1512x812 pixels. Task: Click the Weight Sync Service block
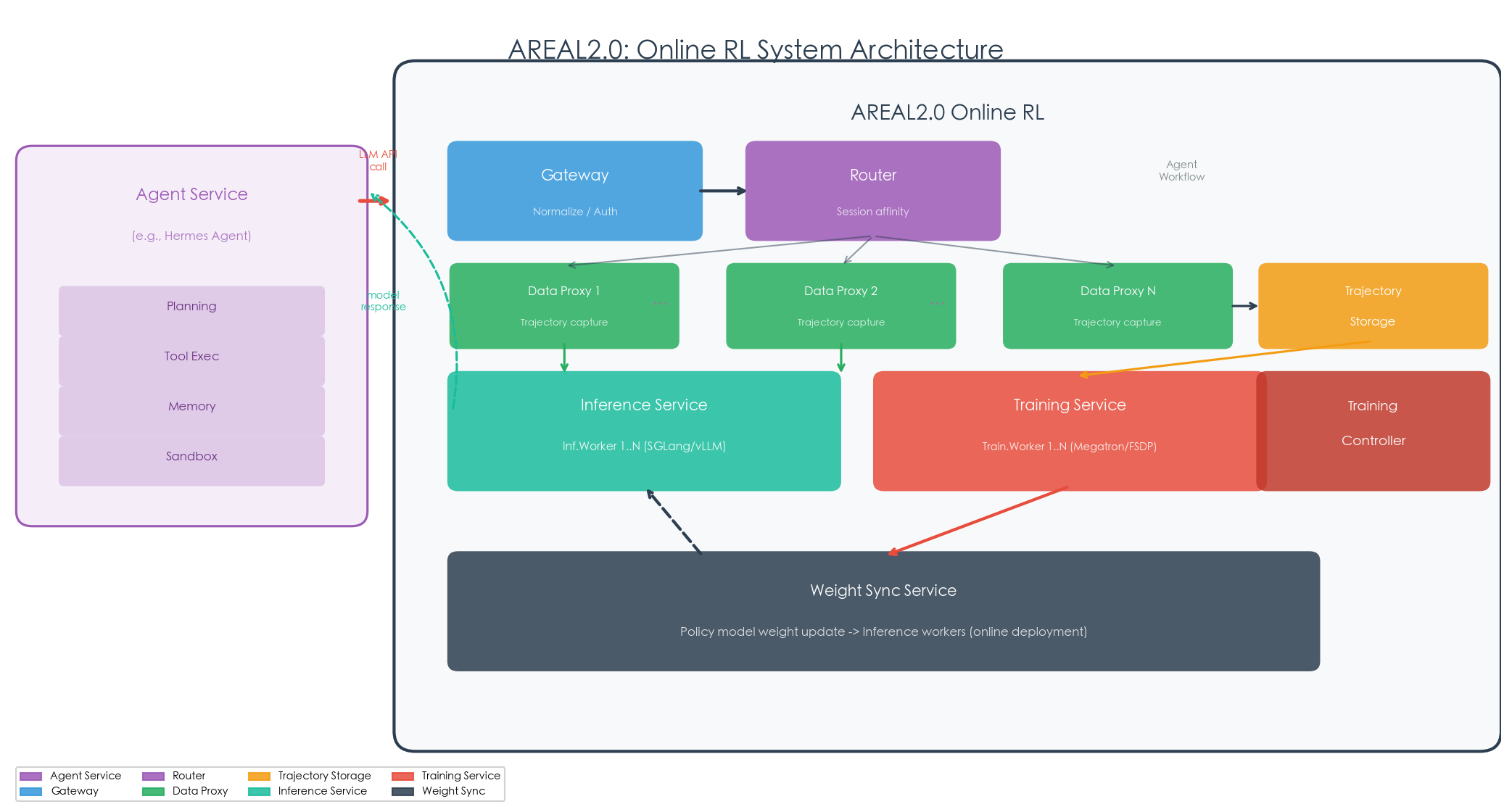tap(883, 610)
